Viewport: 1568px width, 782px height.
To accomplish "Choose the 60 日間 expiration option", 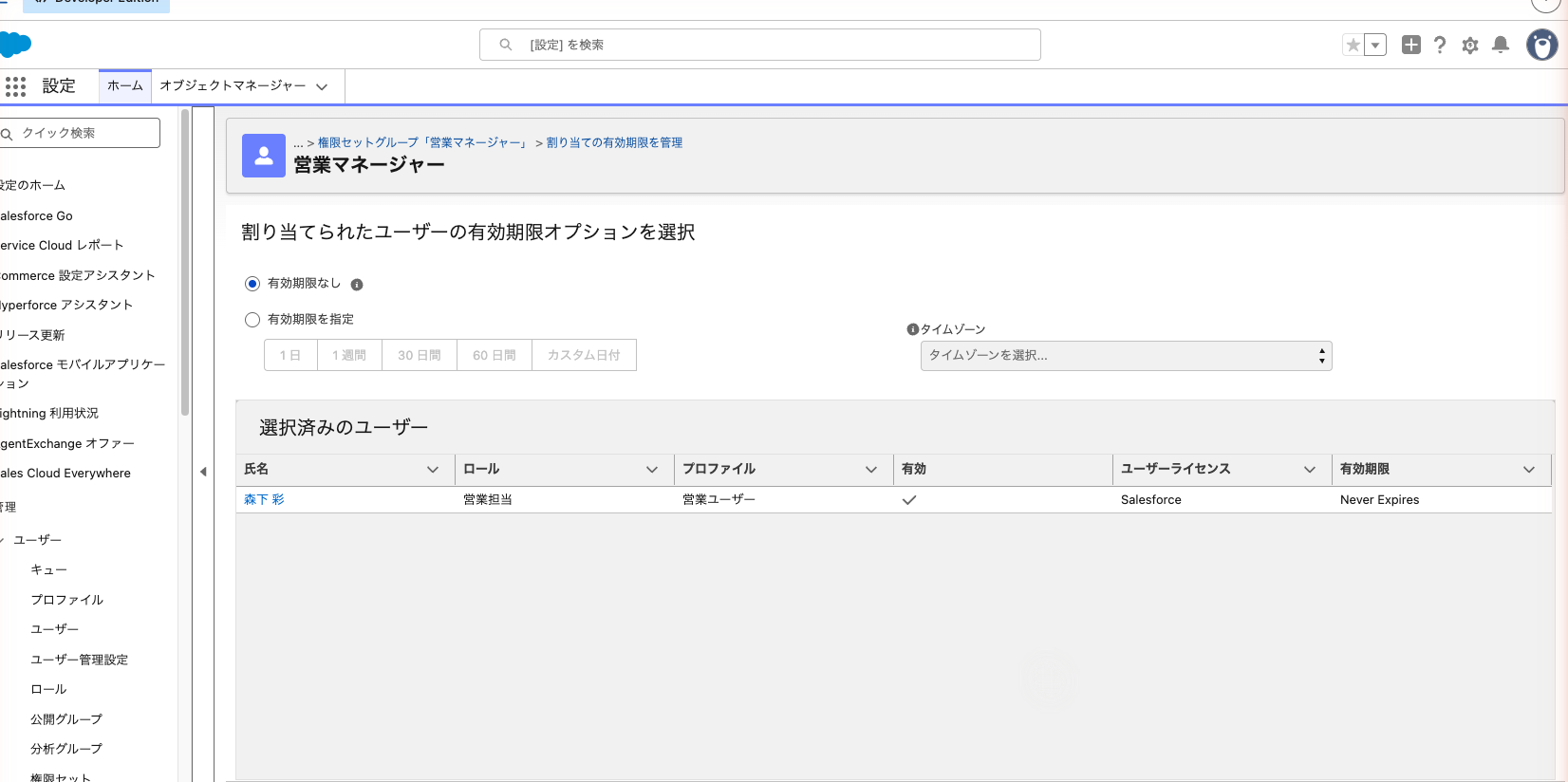I will coord(495,355).
